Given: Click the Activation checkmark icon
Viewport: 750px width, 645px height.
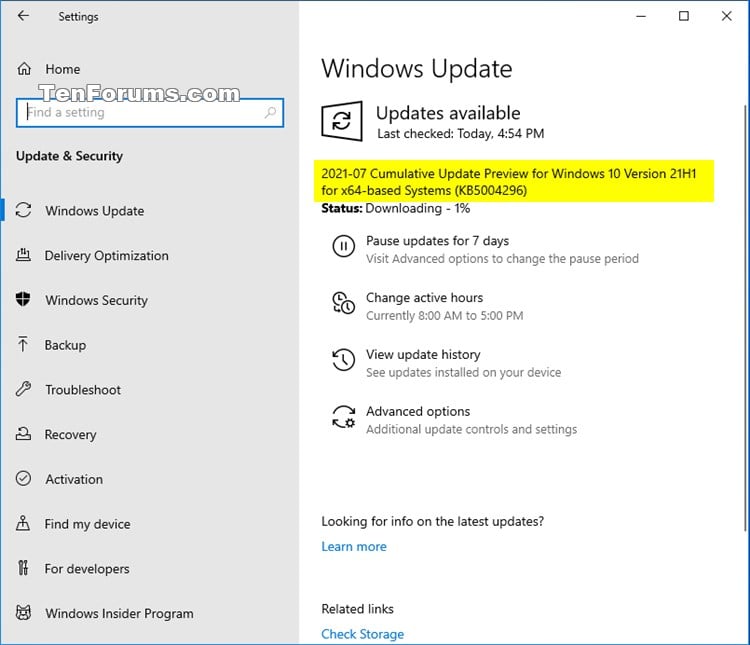Looking at the screenshot, I should click(23, 478).
